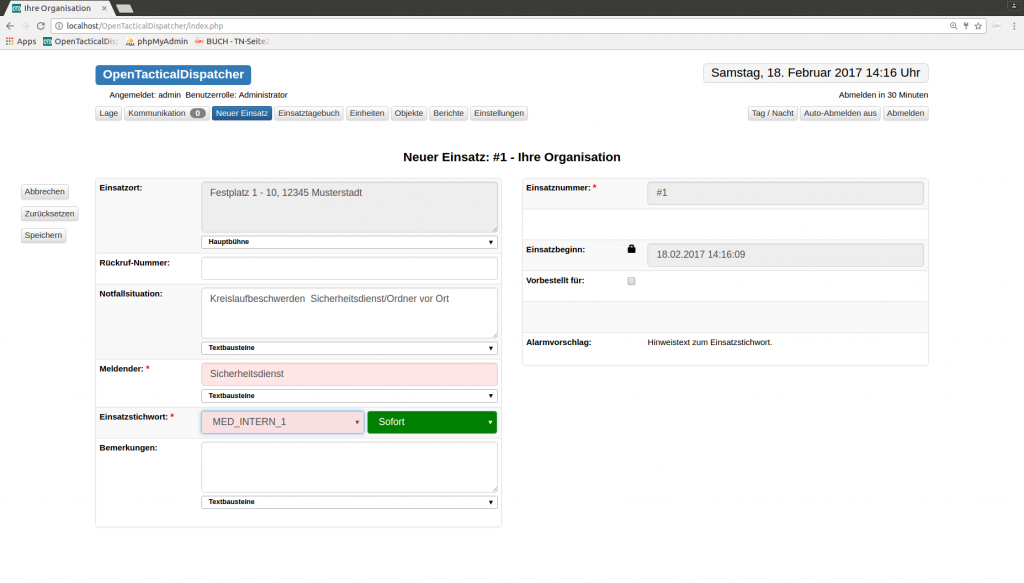1024x583 pixels.
Task: Open the Chrome three-dot menu
Action: tap(1014, 25)
